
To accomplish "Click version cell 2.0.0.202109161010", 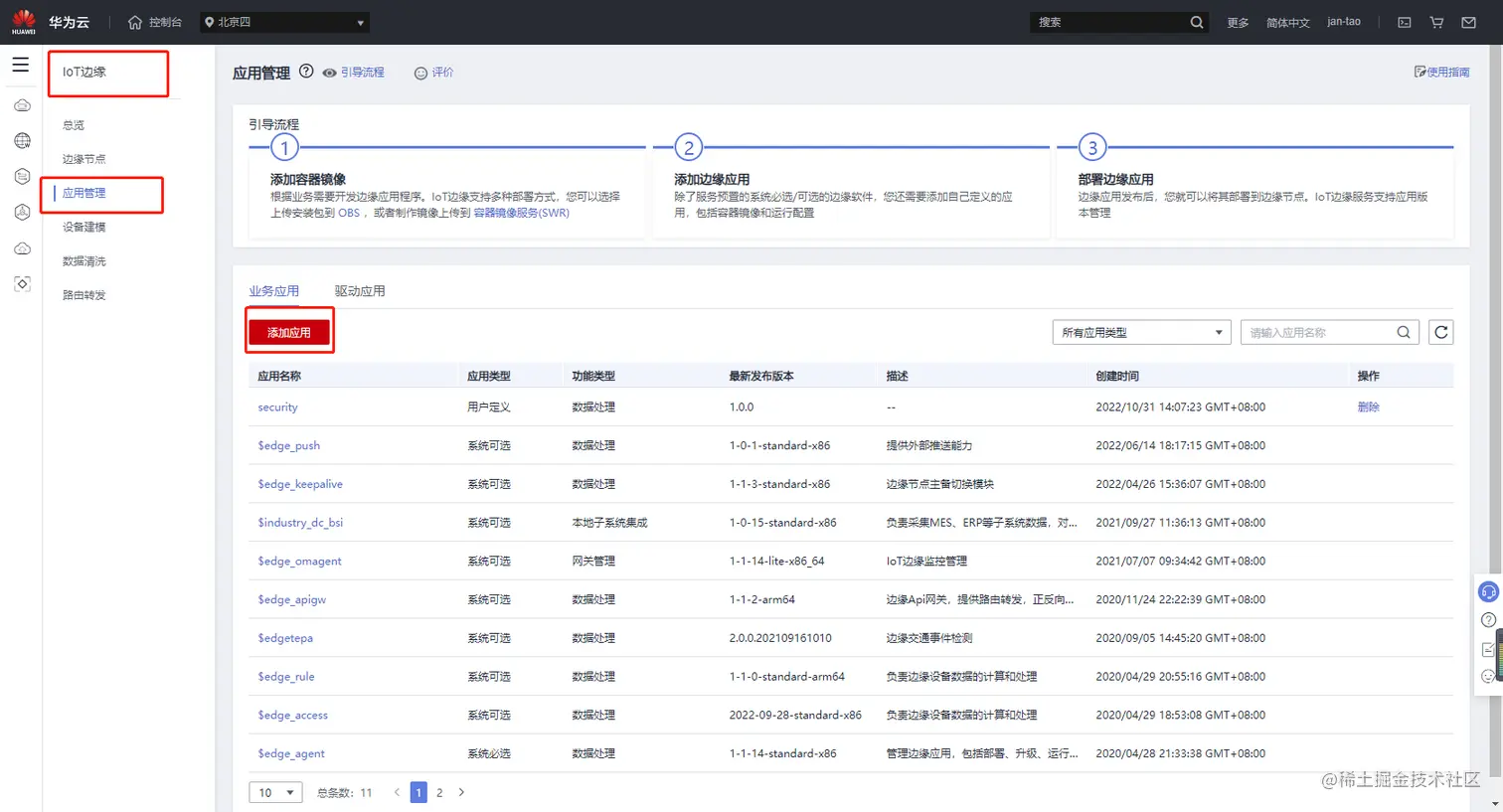I will click(x=780, y=638).
